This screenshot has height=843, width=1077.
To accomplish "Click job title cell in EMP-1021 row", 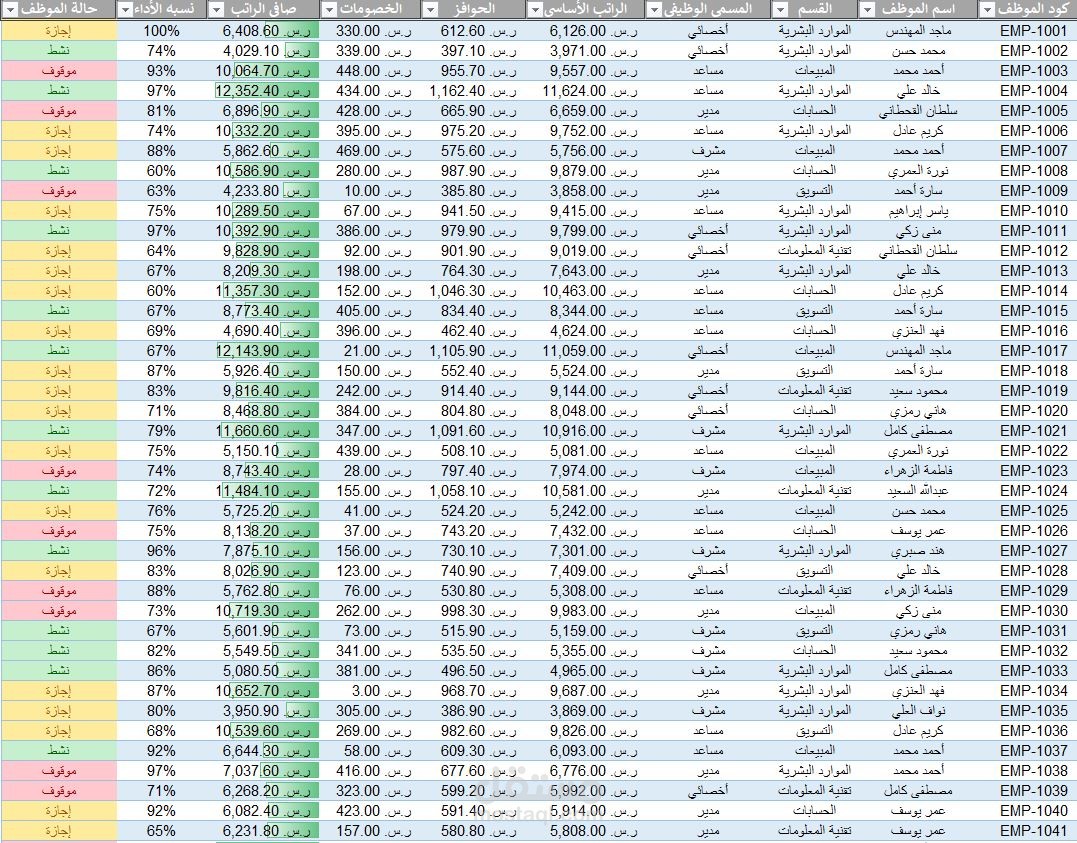I will click(707, 431).
